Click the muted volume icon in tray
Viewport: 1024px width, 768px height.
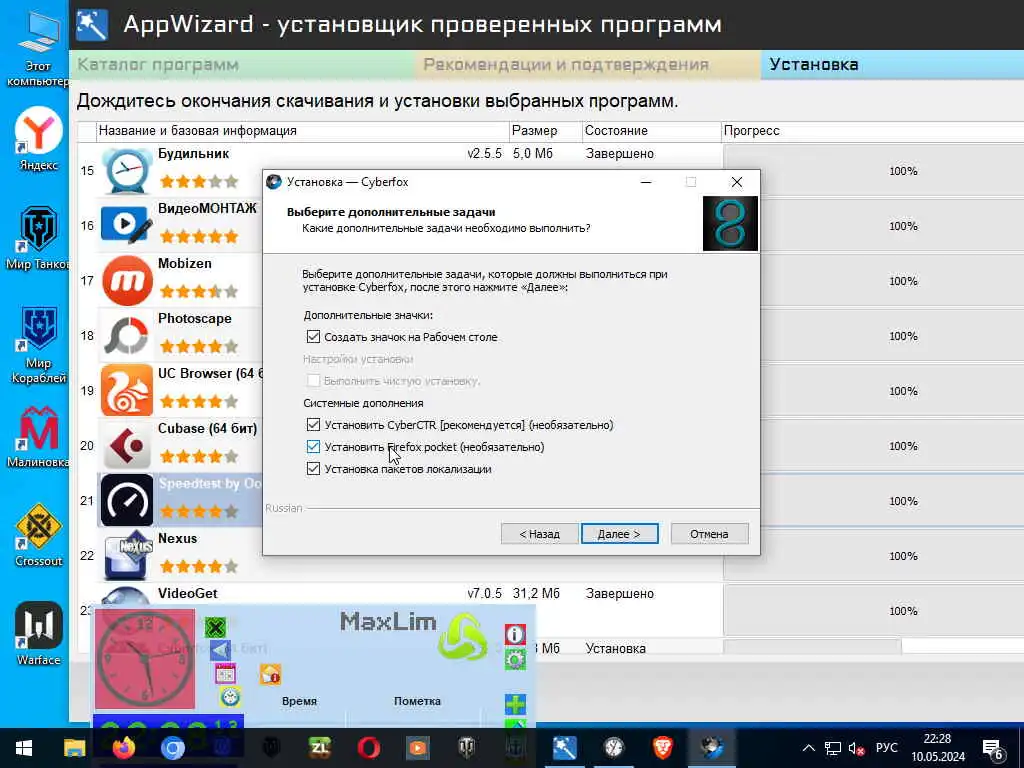[x=856, y=748]
